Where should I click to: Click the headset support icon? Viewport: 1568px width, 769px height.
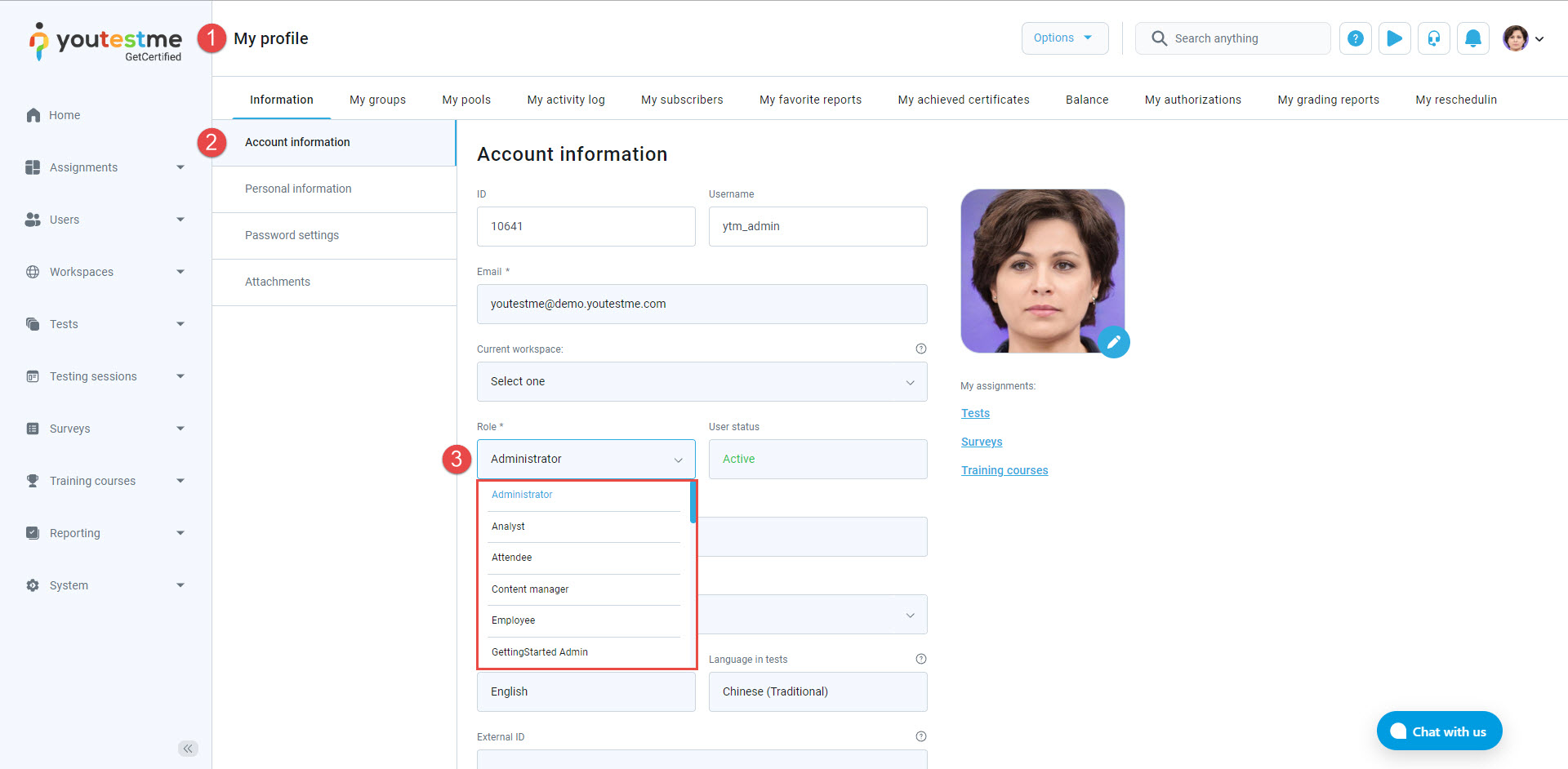[1433, 38]
